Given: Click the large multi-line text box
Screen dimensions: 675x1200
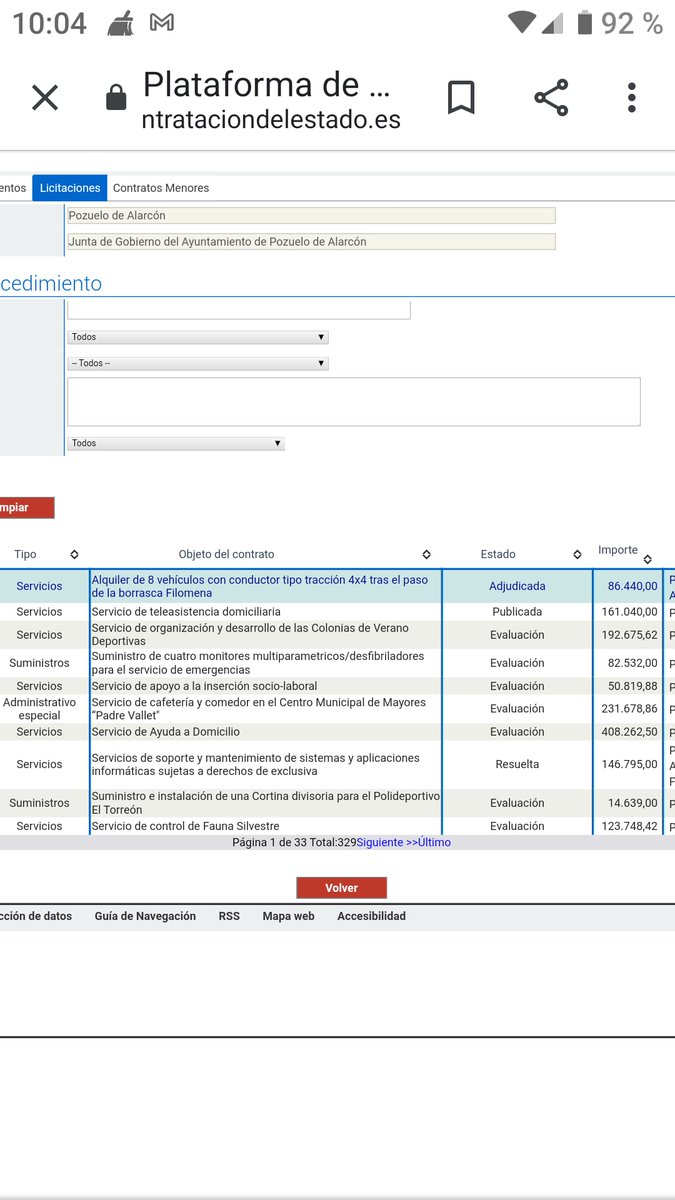Looking at the screenshot, I should 354,402.
